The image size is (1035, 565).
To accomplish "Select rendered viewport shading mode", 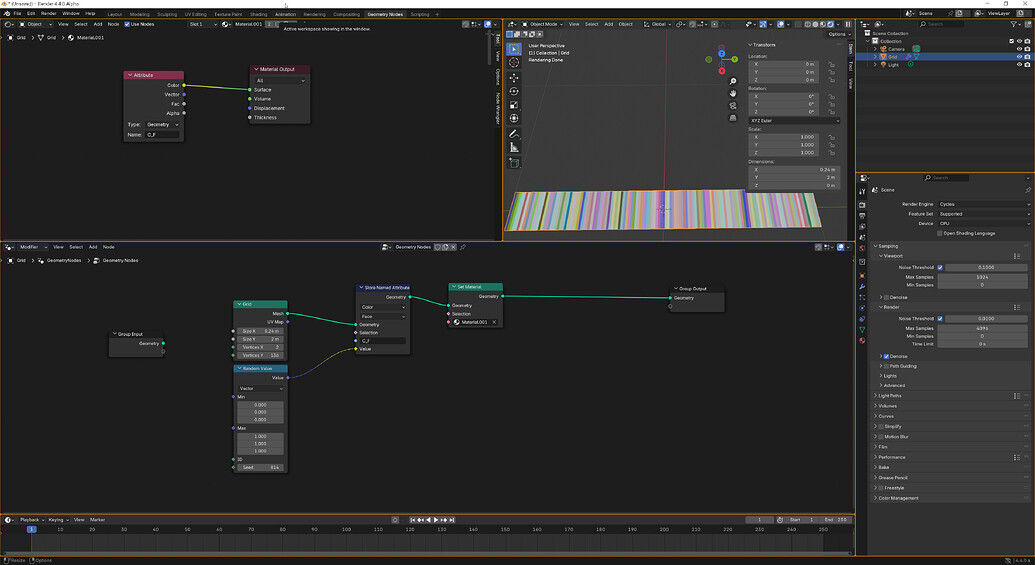I will 830,24.
